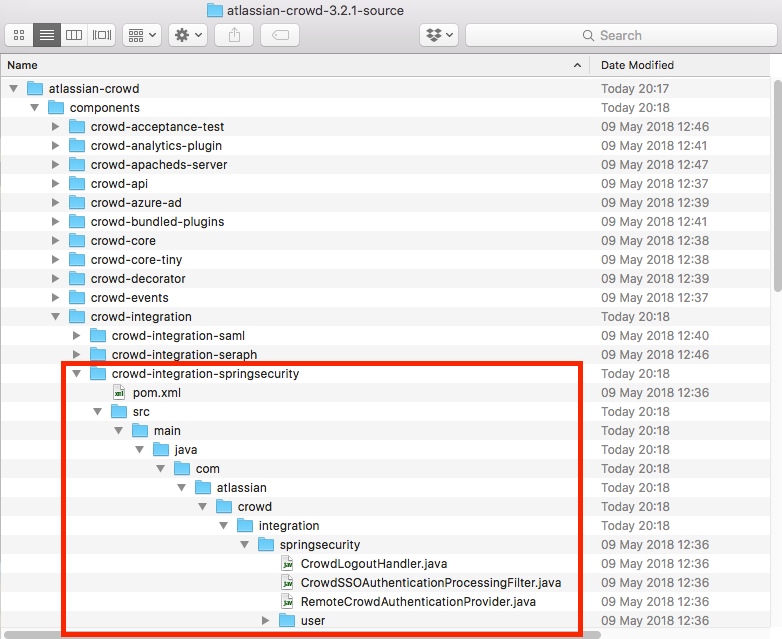Expand the crowd-analytics-plugin folder
Viewport: 782px width, 639px height.
coord(55,146)
